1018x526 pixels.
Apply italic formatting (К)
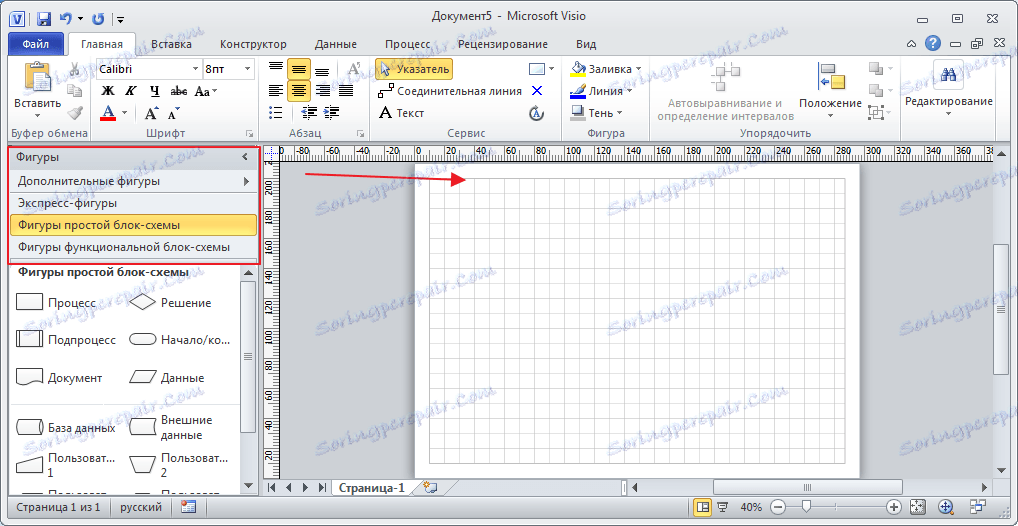[x=130, y=91]
